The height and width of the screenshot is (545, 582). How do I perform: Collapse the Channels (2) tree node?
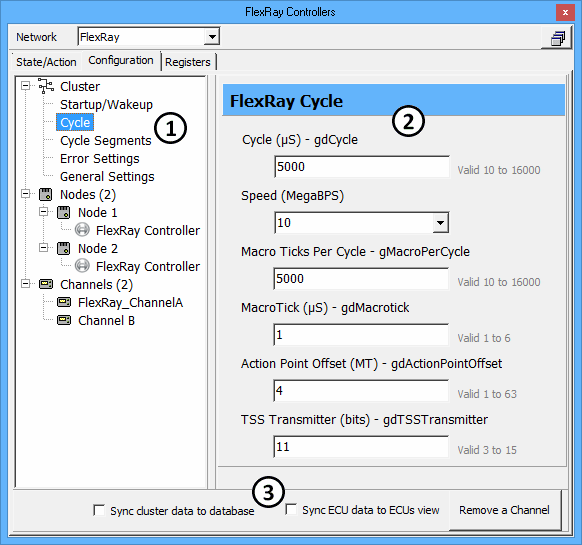26,284
